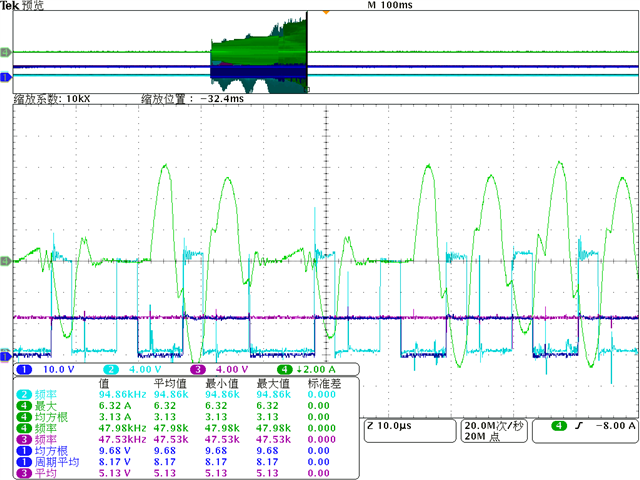Click the 94.86kHz frequency value
Screen dimensions: 640x480
coord(122,395)
